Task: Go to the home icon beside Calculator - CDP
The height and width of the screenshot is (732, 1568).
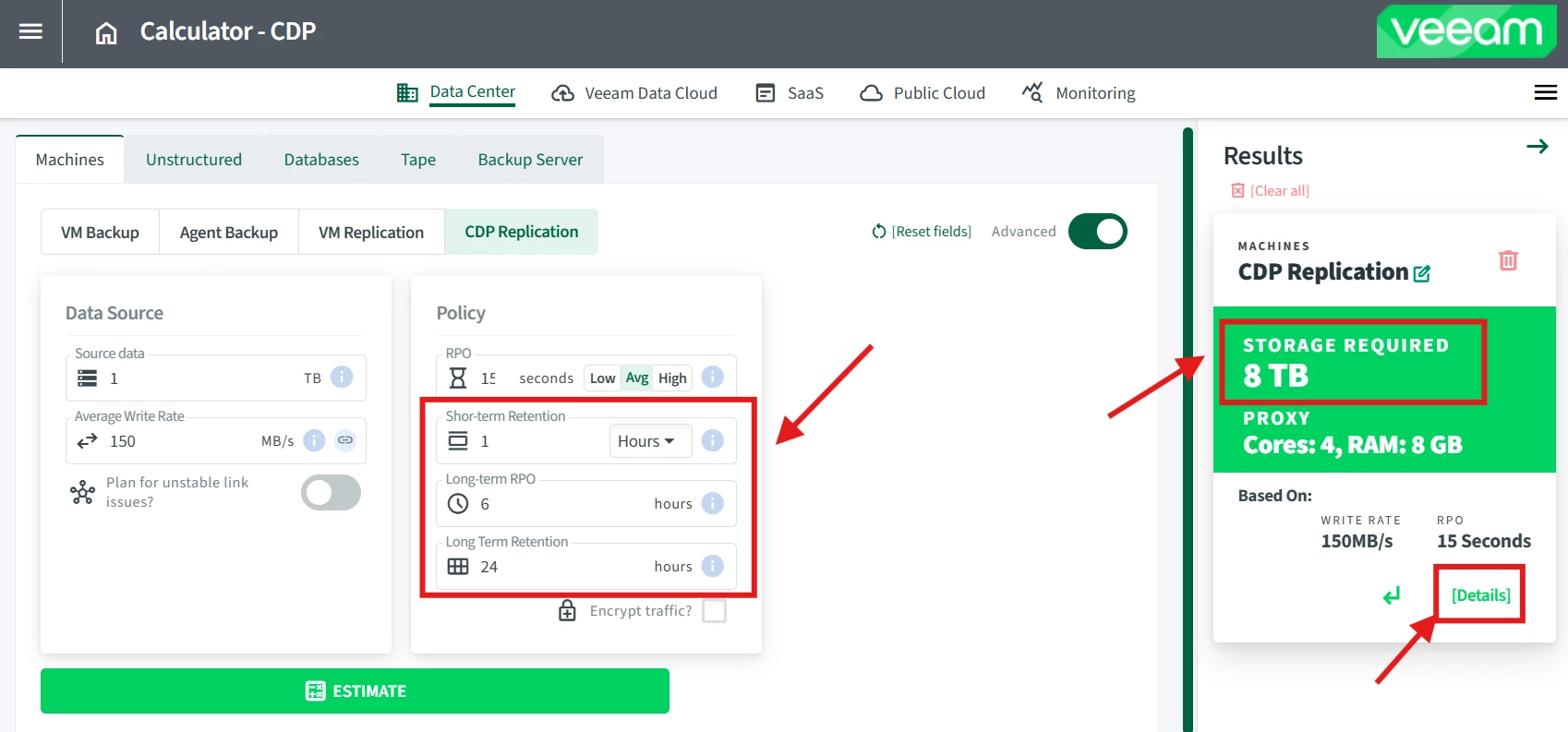Action: tap(106, 33)
